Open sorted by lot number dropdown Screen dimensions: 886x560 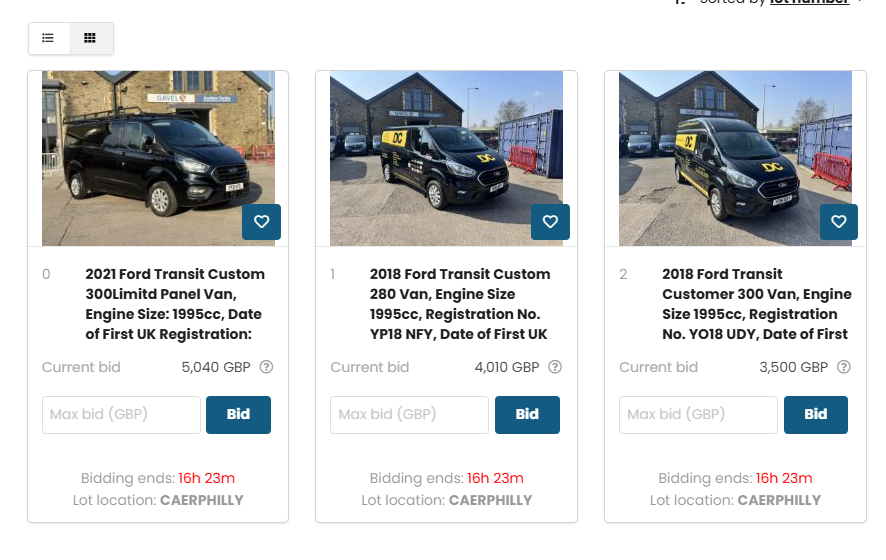tap(812, 3)
